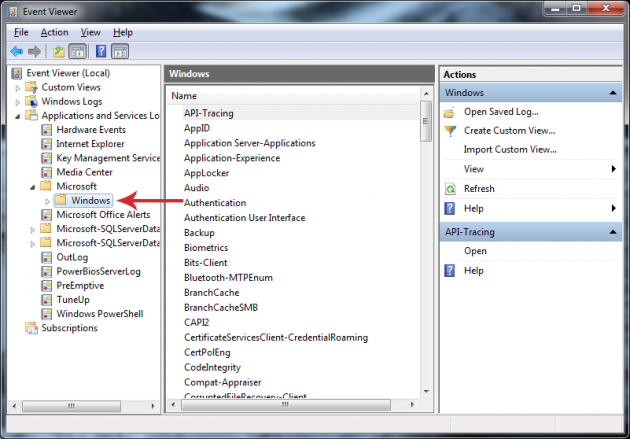Collapse the Applications and Services Logs node
Viewport: 630px width, 439px height.
18,116
